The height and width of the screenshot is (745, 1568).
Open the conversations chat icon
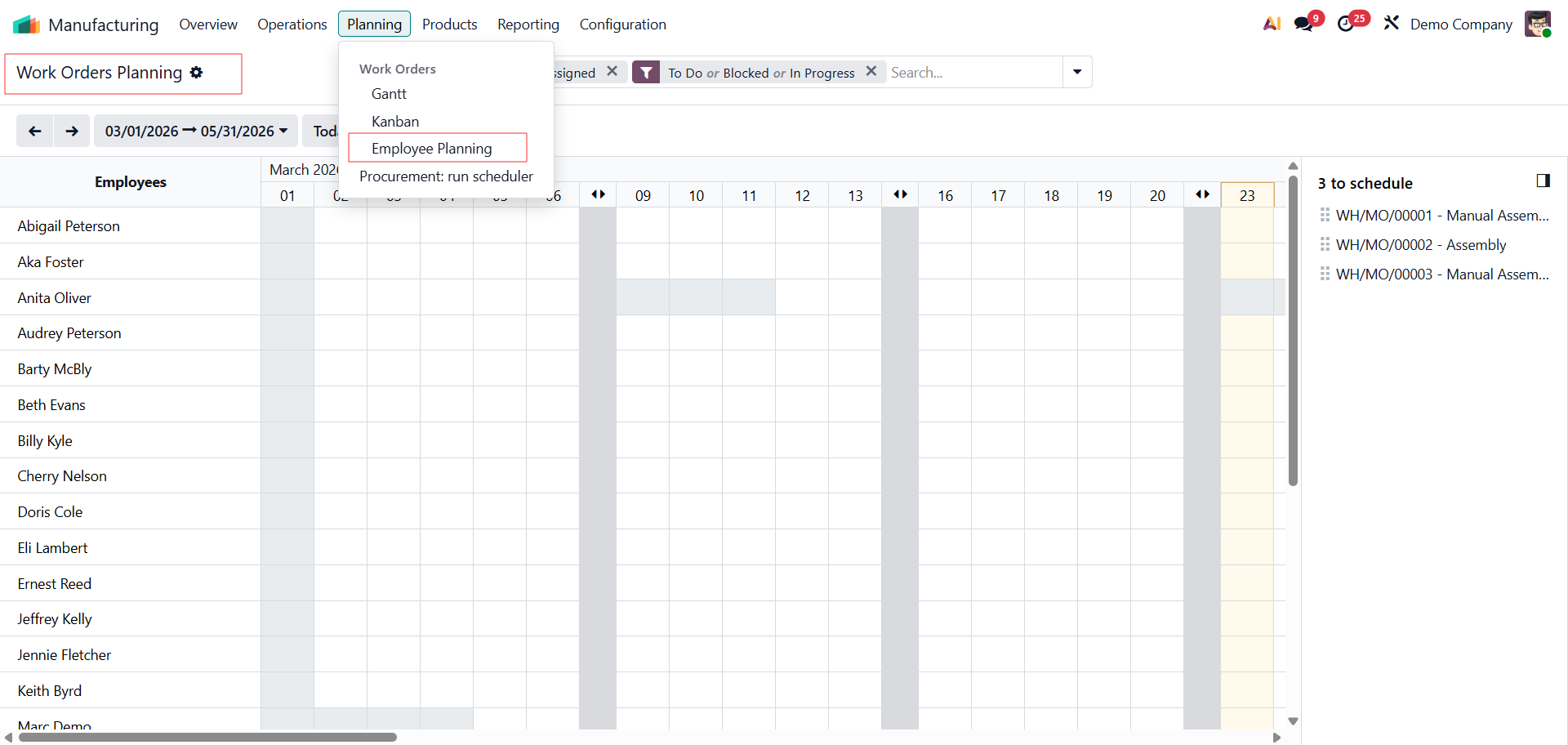pos(1303,25)
